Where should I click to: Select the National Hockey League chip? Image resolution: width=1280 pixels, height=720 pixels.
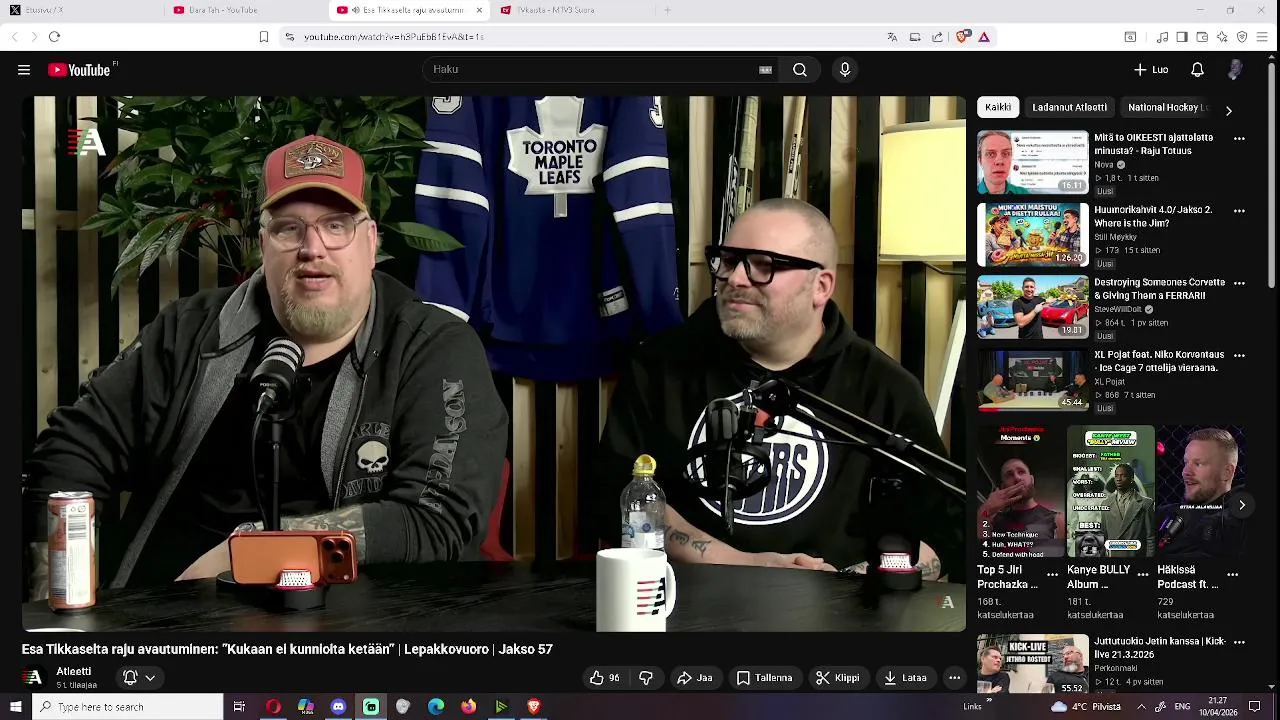click(x=1166, y=107)
